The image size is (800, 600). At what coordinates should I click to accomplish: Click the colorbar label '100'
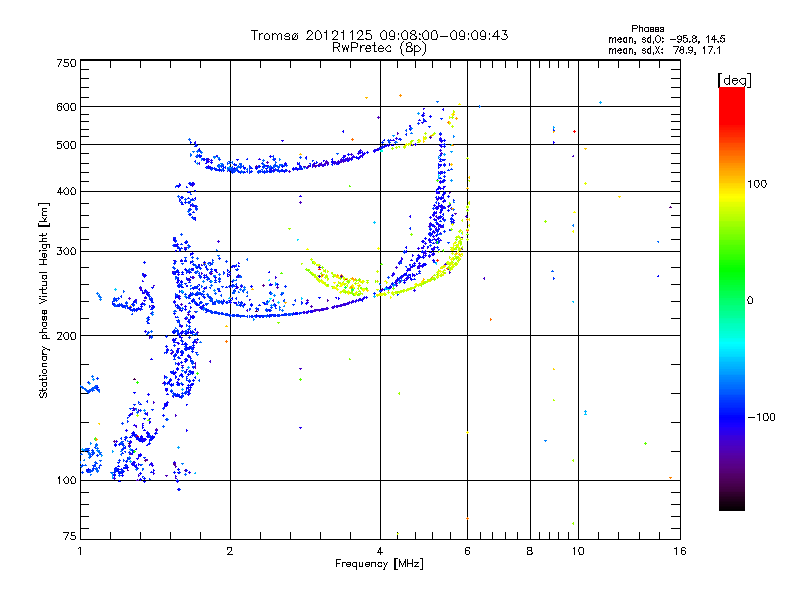pos(757,184)
